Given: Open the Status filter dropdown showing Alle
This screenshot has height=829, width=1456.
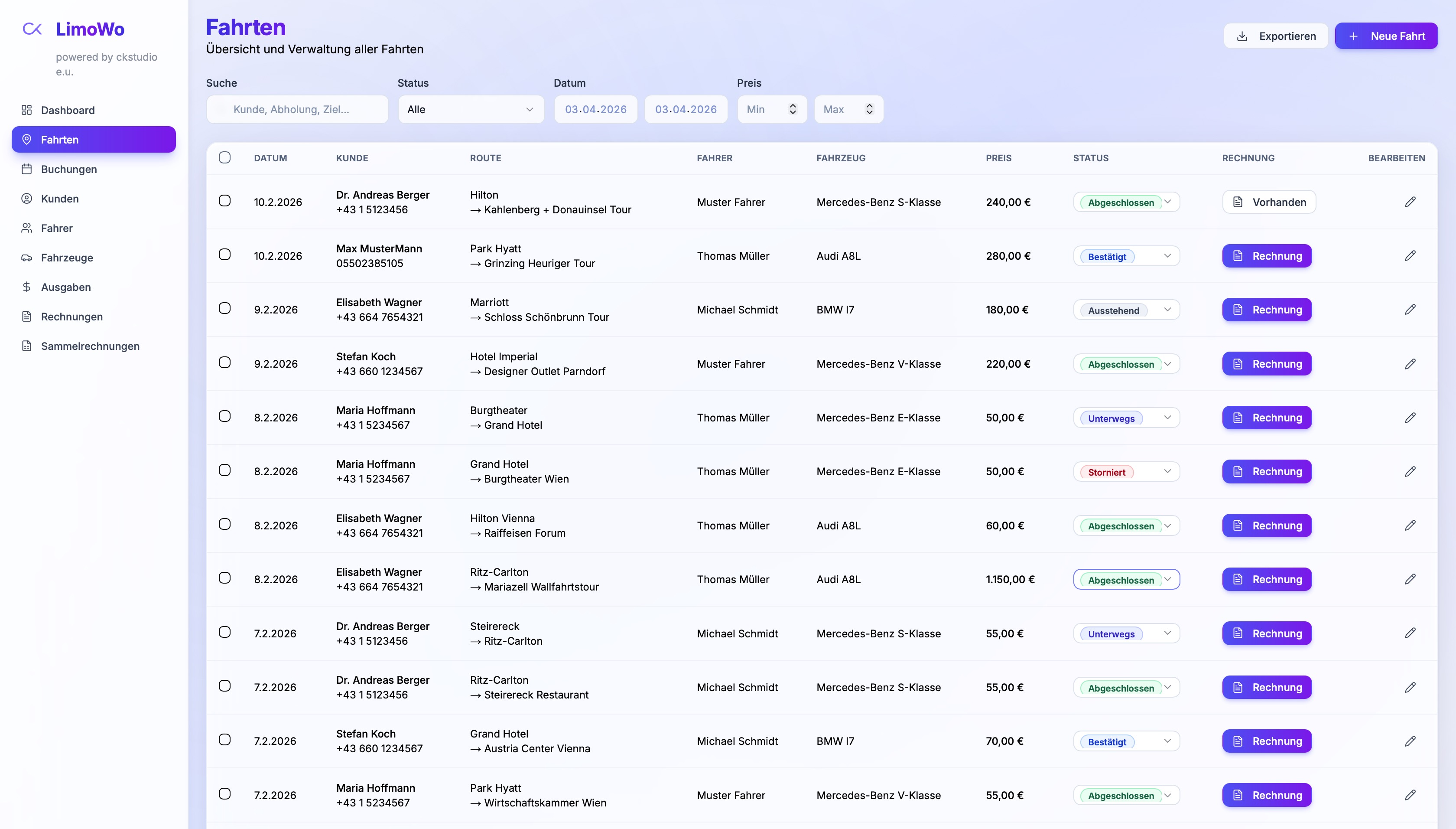Looking at the screenshot, I should pyautogui.click(x=471, y=109).
